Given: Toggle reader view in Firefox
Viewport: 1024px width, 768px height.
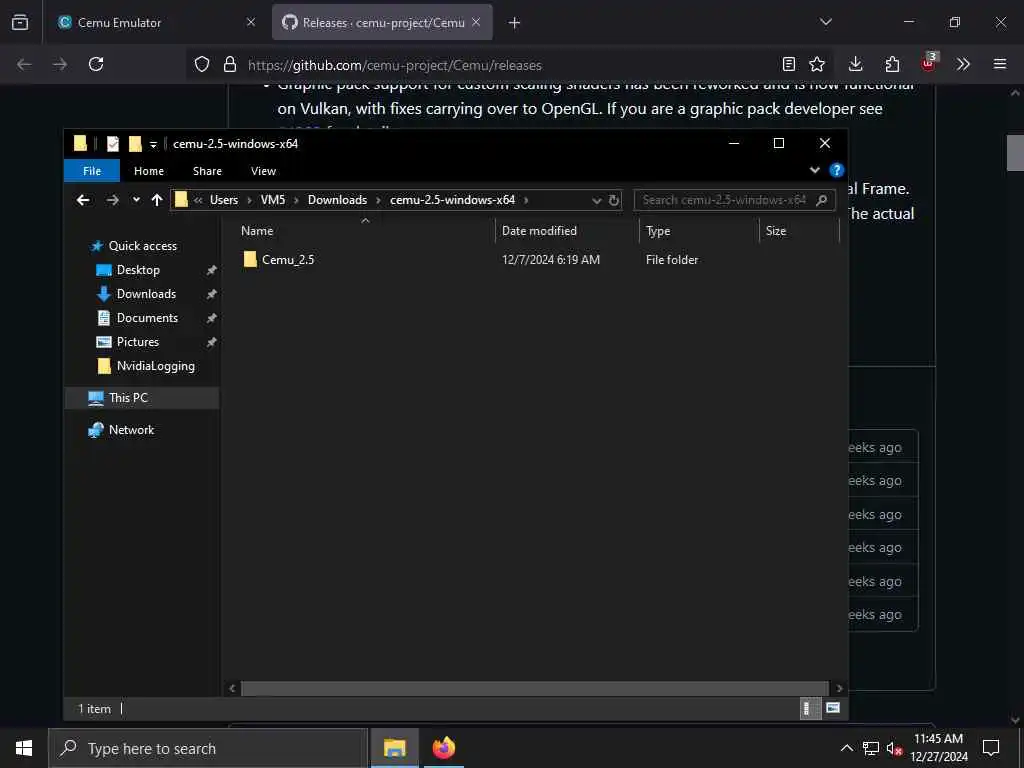Looking at the screenshot, I should tap(789, 64).
